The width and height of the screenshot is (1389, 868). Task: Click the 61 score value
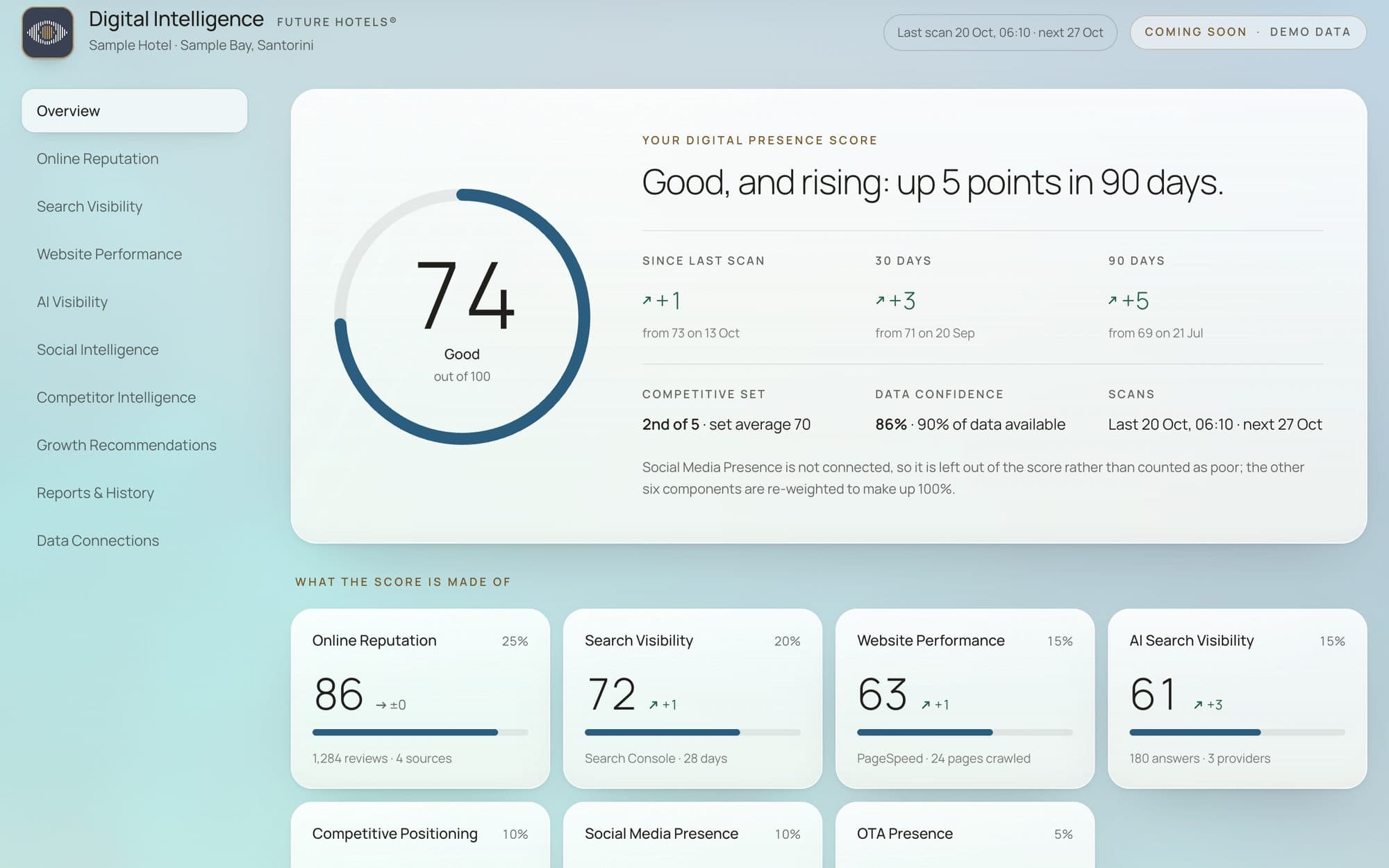pos(1153,694)
